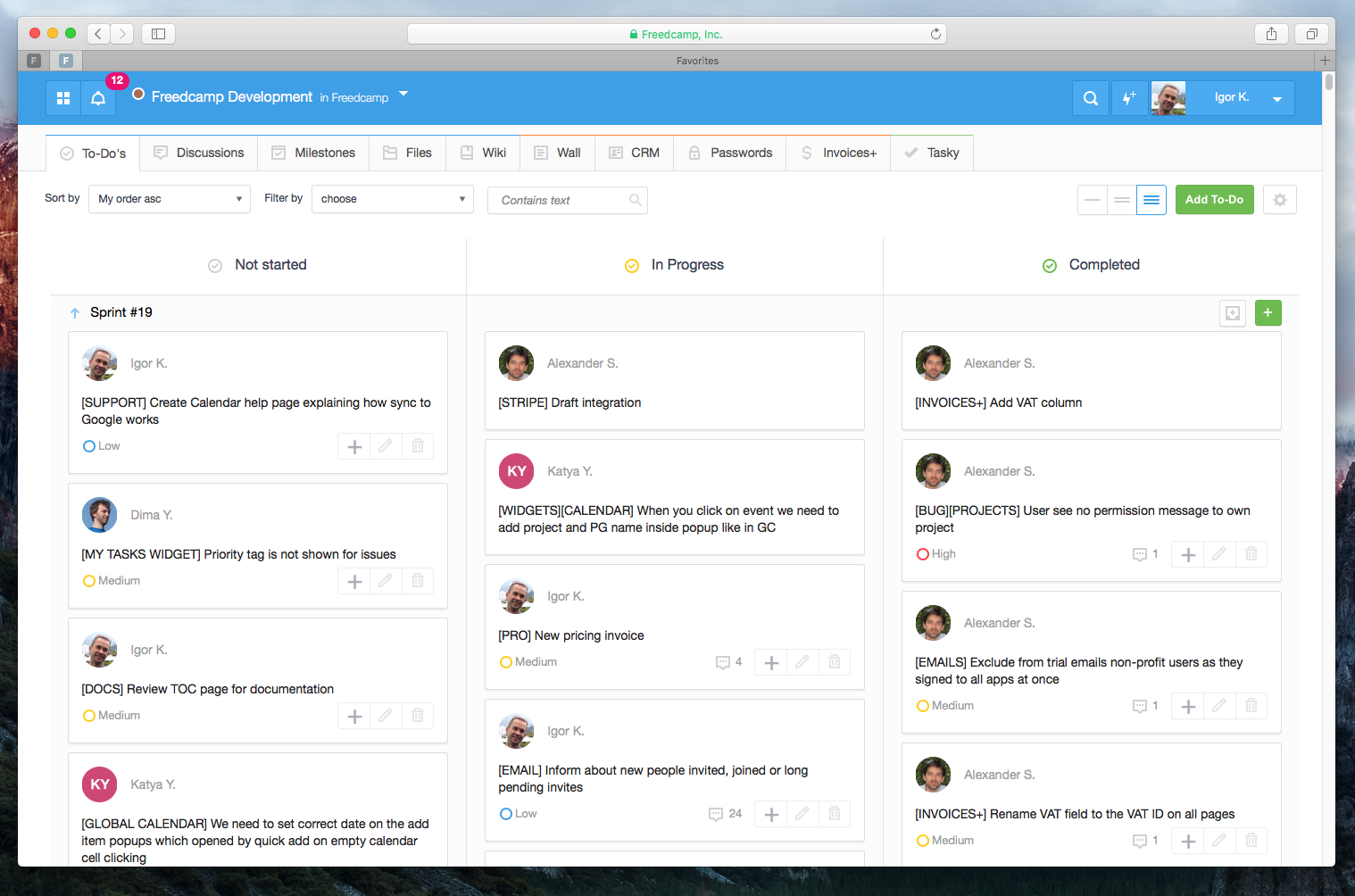Click the Completed column status icon
The height and width of the screenshot is (896, 1355).
coord(1050,266)
